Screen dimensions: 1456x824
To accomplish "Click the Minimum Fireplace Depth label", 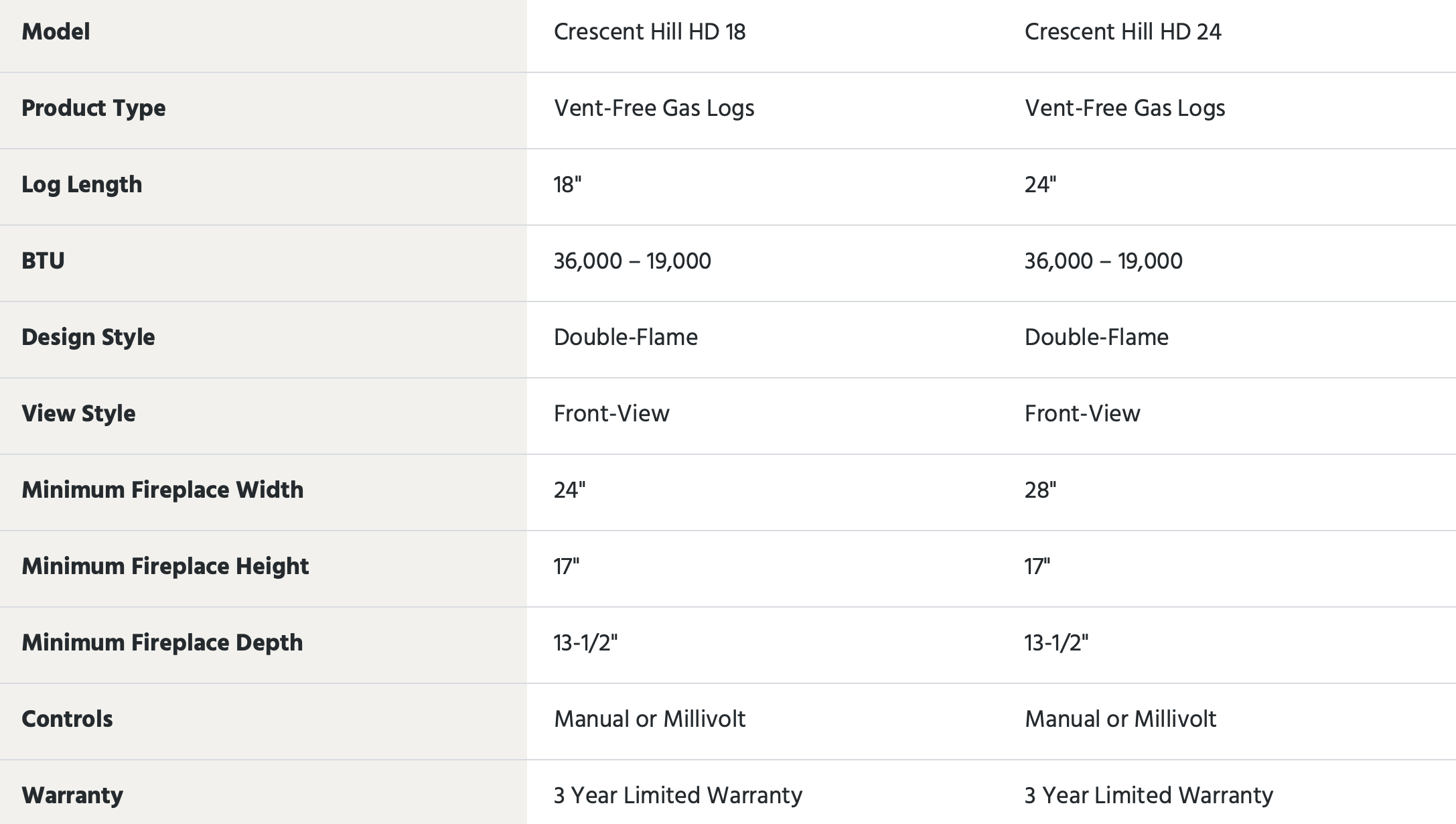I will (x=162, y=642).
